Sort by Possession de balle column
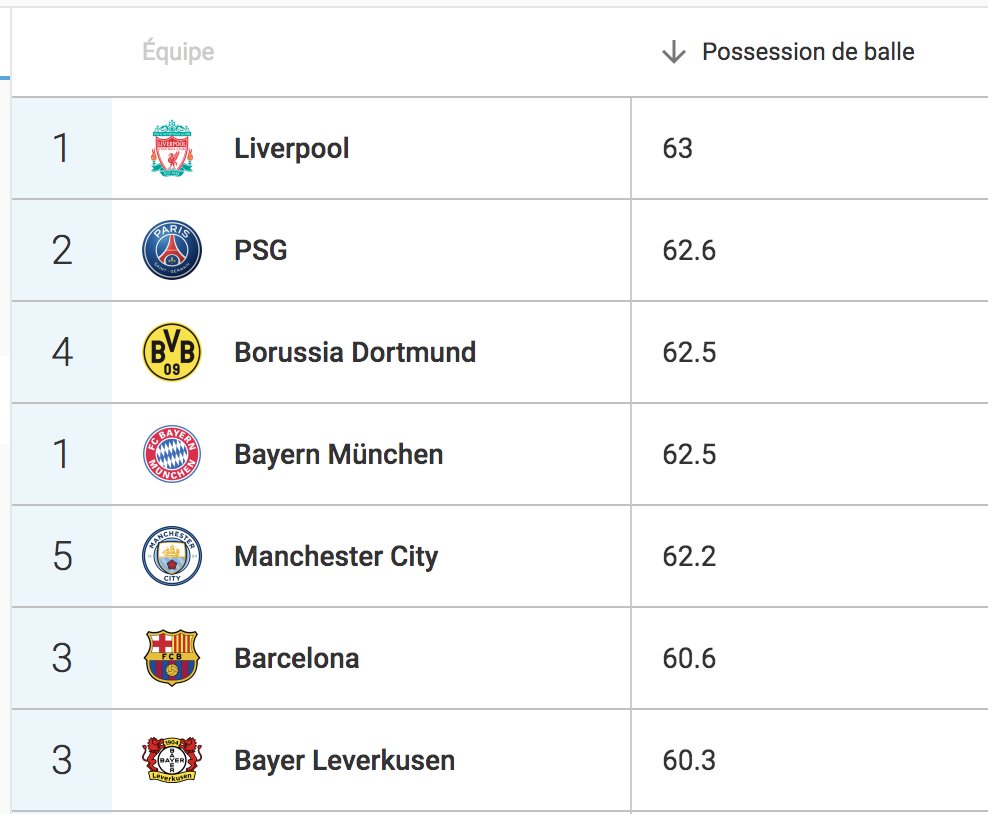This screenshot has height=814, width=988. coord(808,52)
